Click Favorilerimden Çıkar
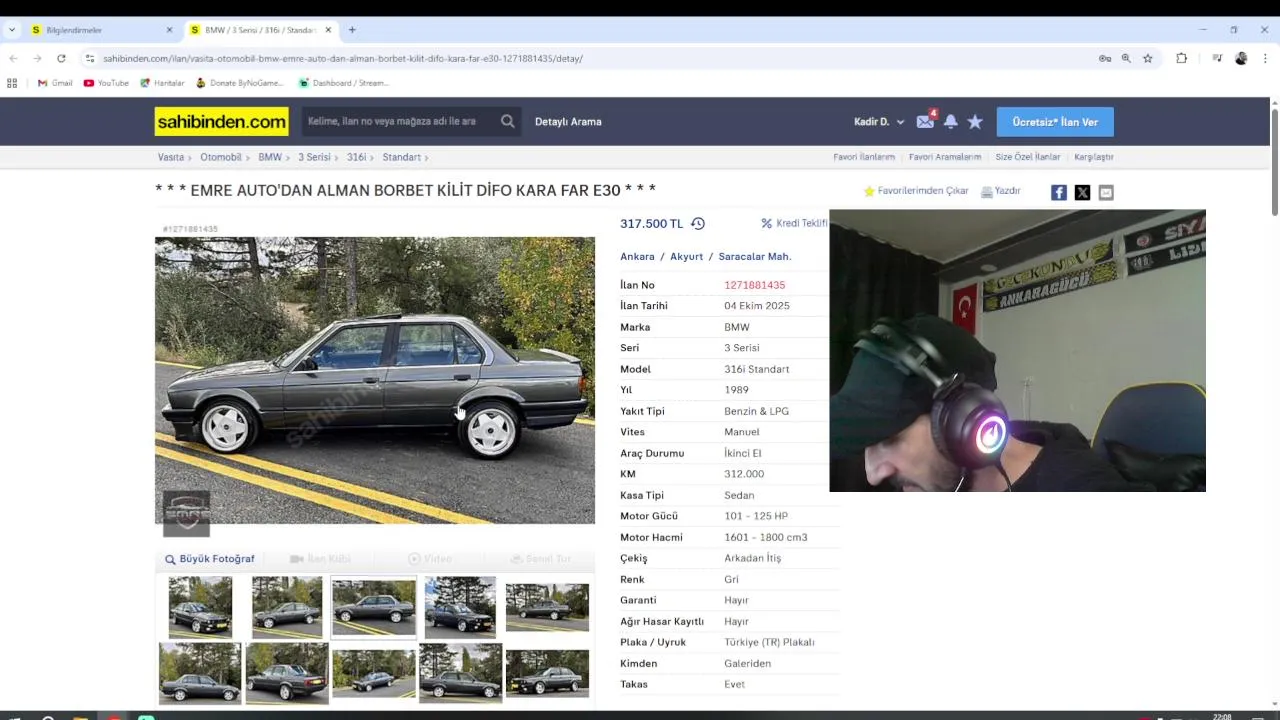 [x=916, y=191]
